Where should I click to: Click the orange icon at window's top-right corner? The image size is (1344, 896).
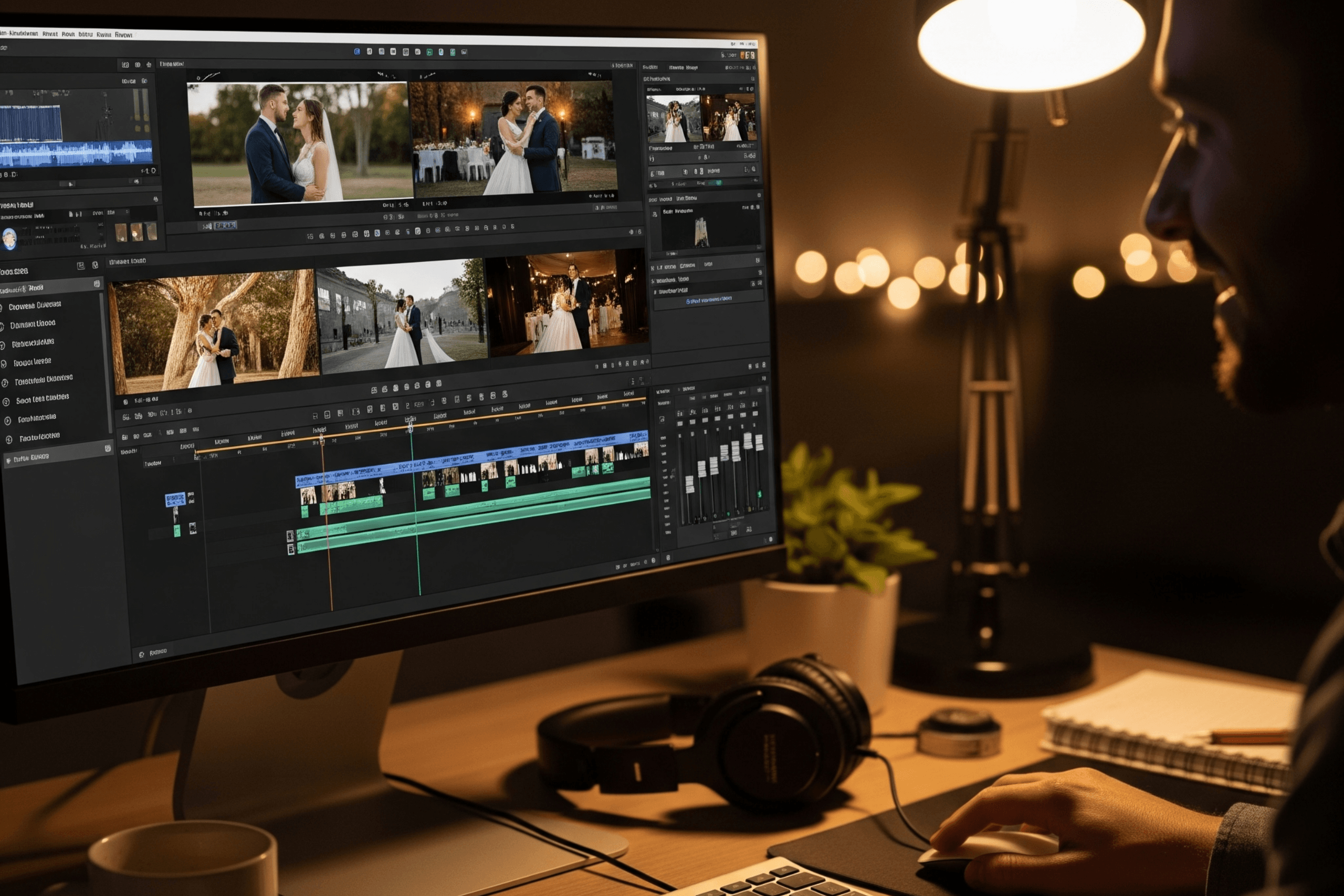click(743, 56)
